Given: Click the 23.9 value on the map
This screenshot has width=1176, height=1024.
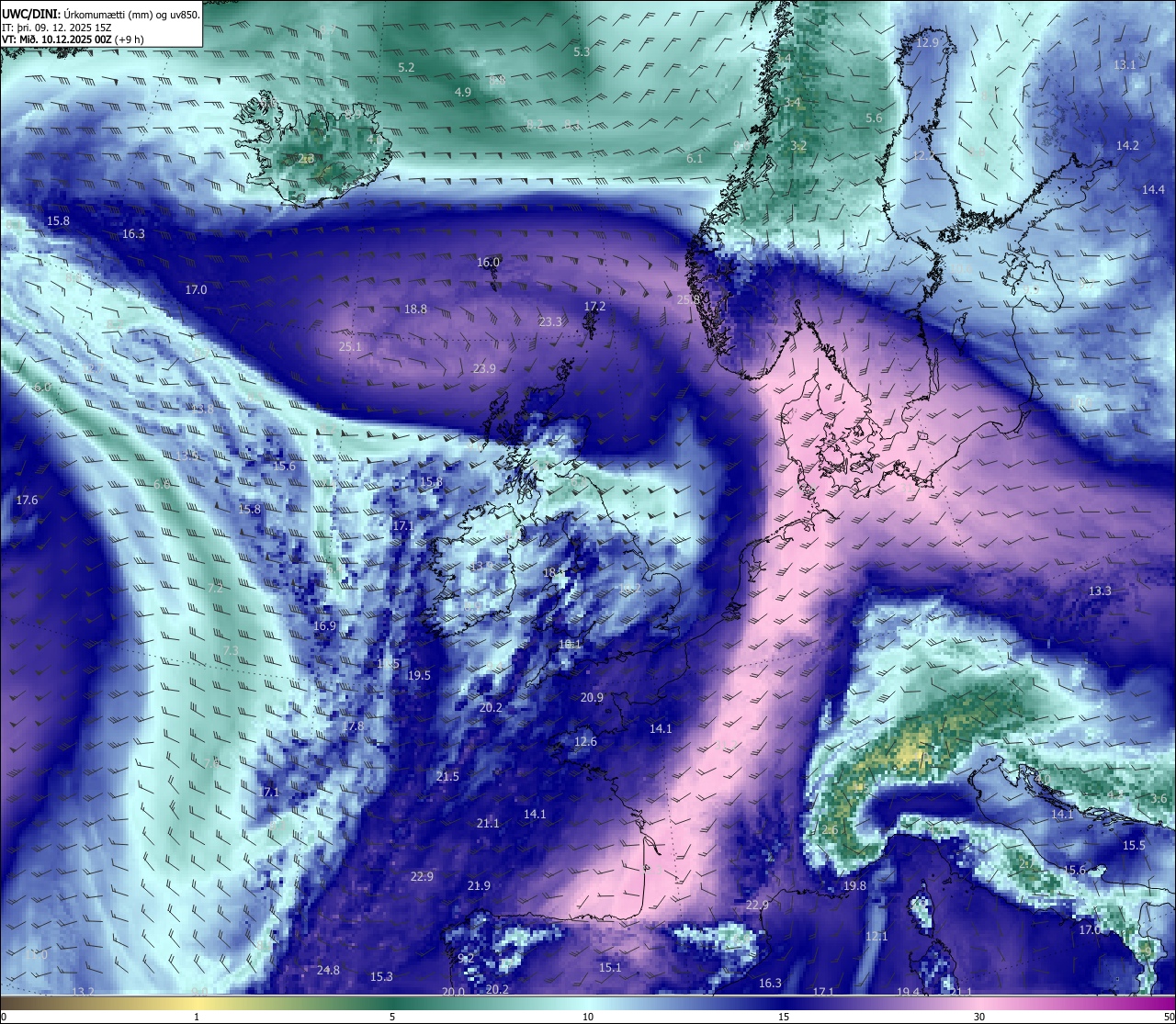Looking at the screenshot, I should [484, 369].
